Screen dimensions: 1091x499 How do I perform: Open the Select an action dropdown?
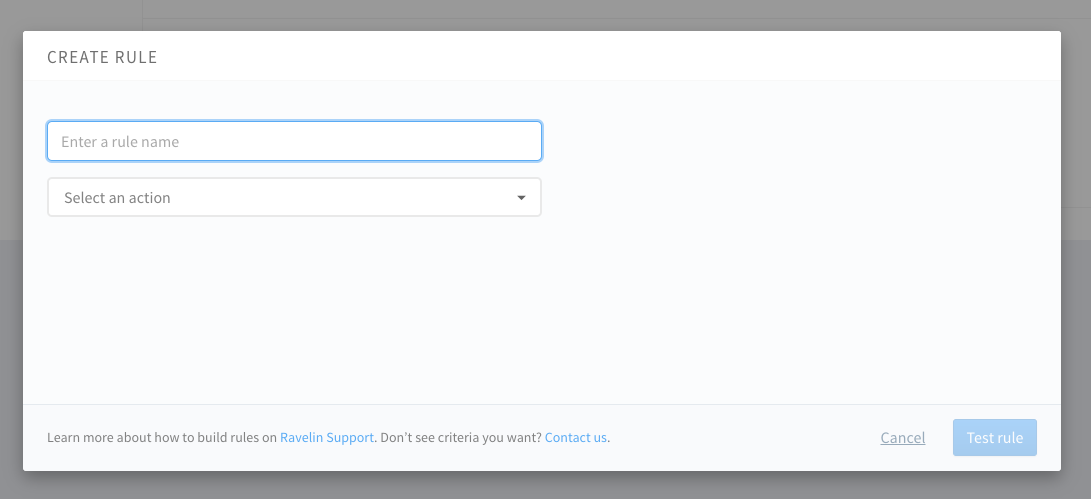pyautogui.click(x=294, y=198)
